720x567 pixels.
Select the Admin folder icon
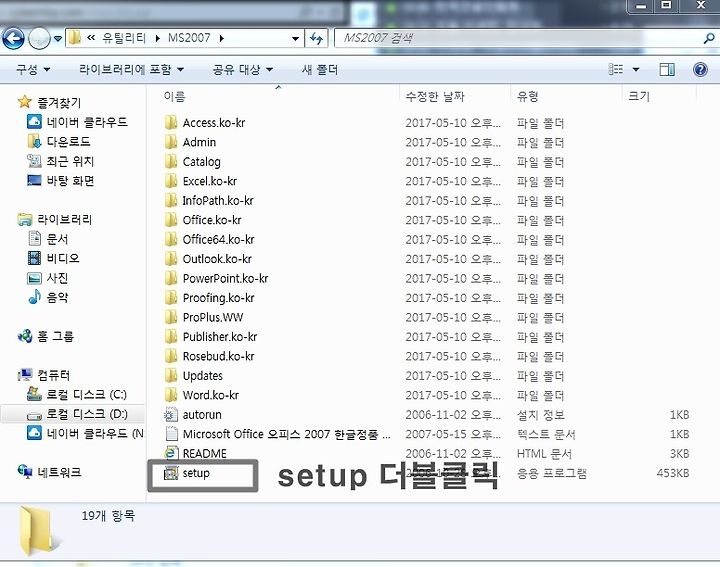tap(171, 142)
